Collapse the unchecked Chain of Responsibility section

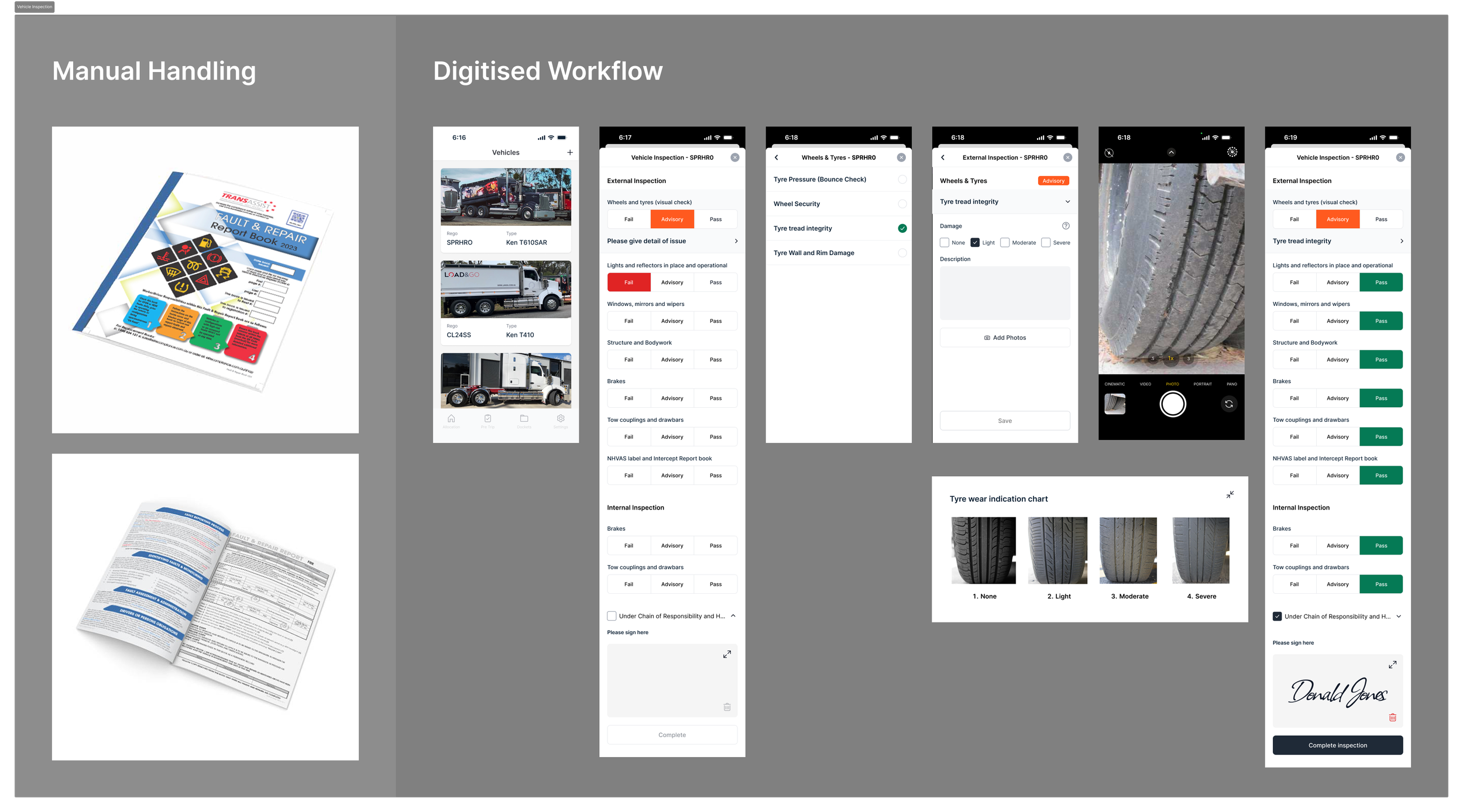point(733,616)
